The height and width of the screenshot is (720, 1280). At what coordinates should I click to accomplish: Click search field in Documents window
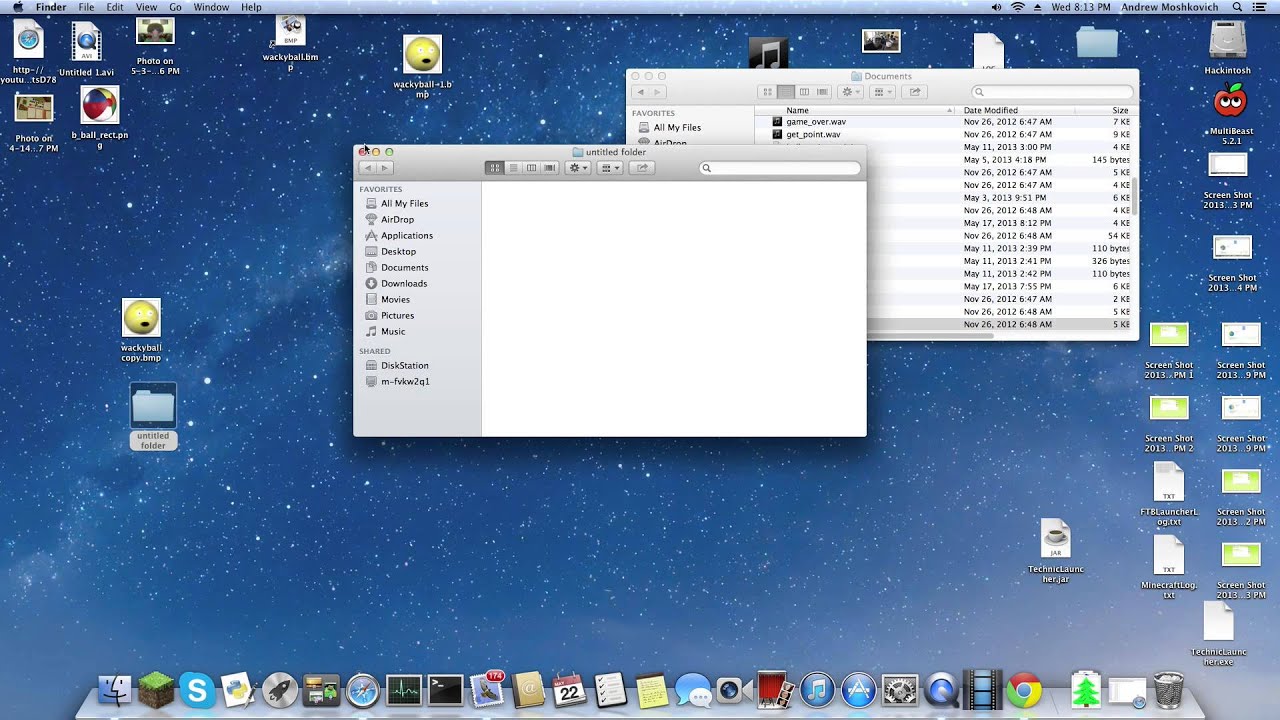click(1052, 92)
